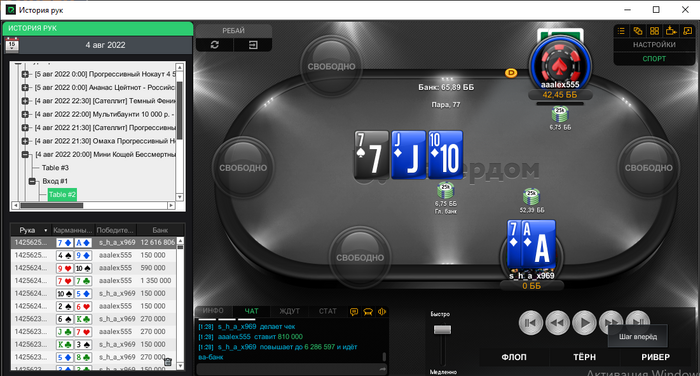Viewport: 700px width, 376px height.
Task: Open the Рука column sort dropdown arrow
Action: point(46,230)
